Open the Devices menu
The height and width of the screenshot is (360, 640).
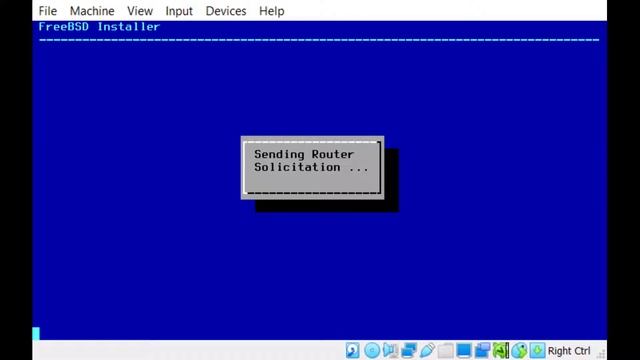click(x=226, y=11)
